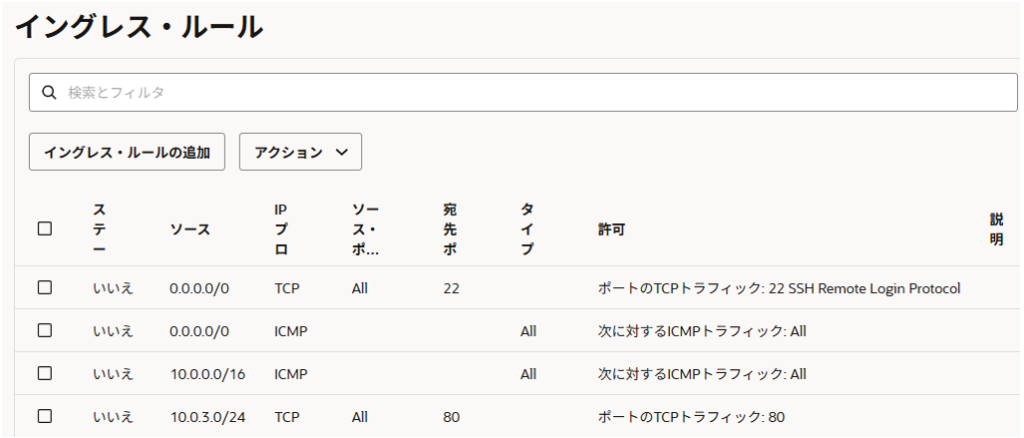1024x438 pixels.
Task: Expand the アクション chevron arrow
Action: [x=342, y=152]
